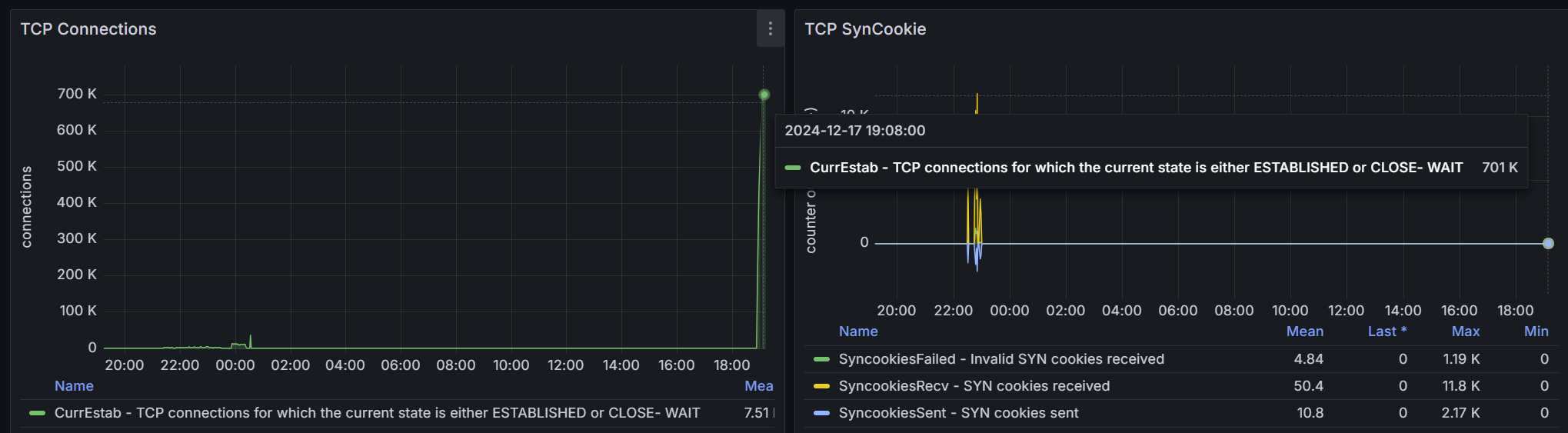
Task: Sort TCP Connections legend by Name
Action: tap(74, 386)
